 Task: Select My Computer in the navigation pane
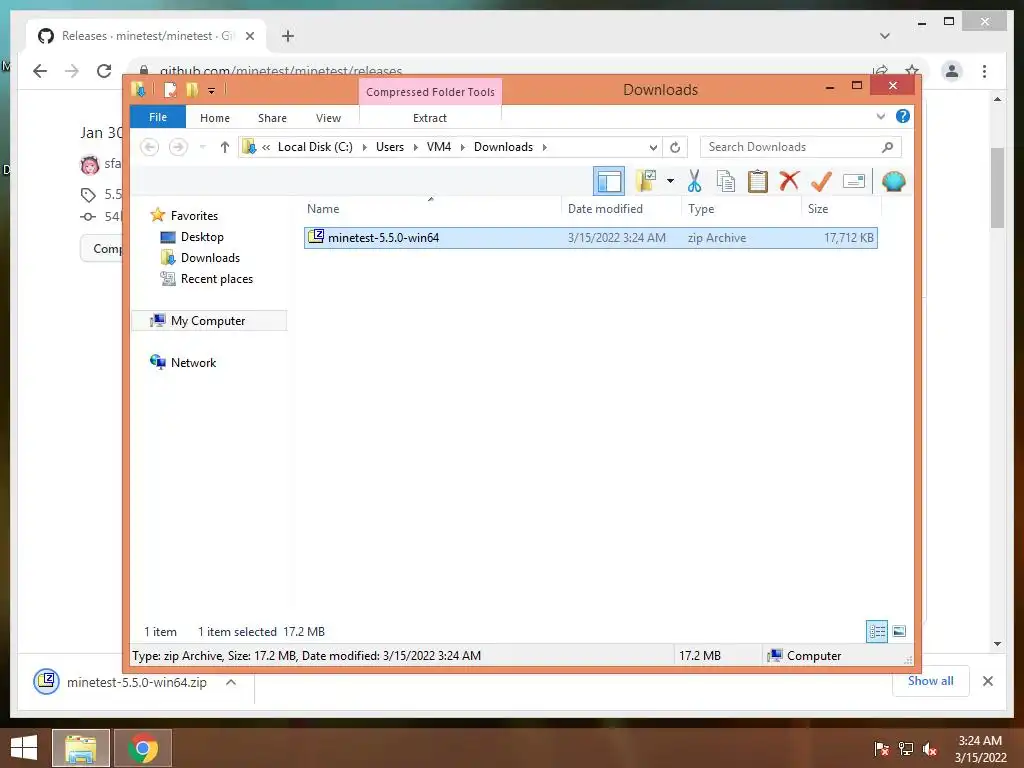click(x=208, y=321)
